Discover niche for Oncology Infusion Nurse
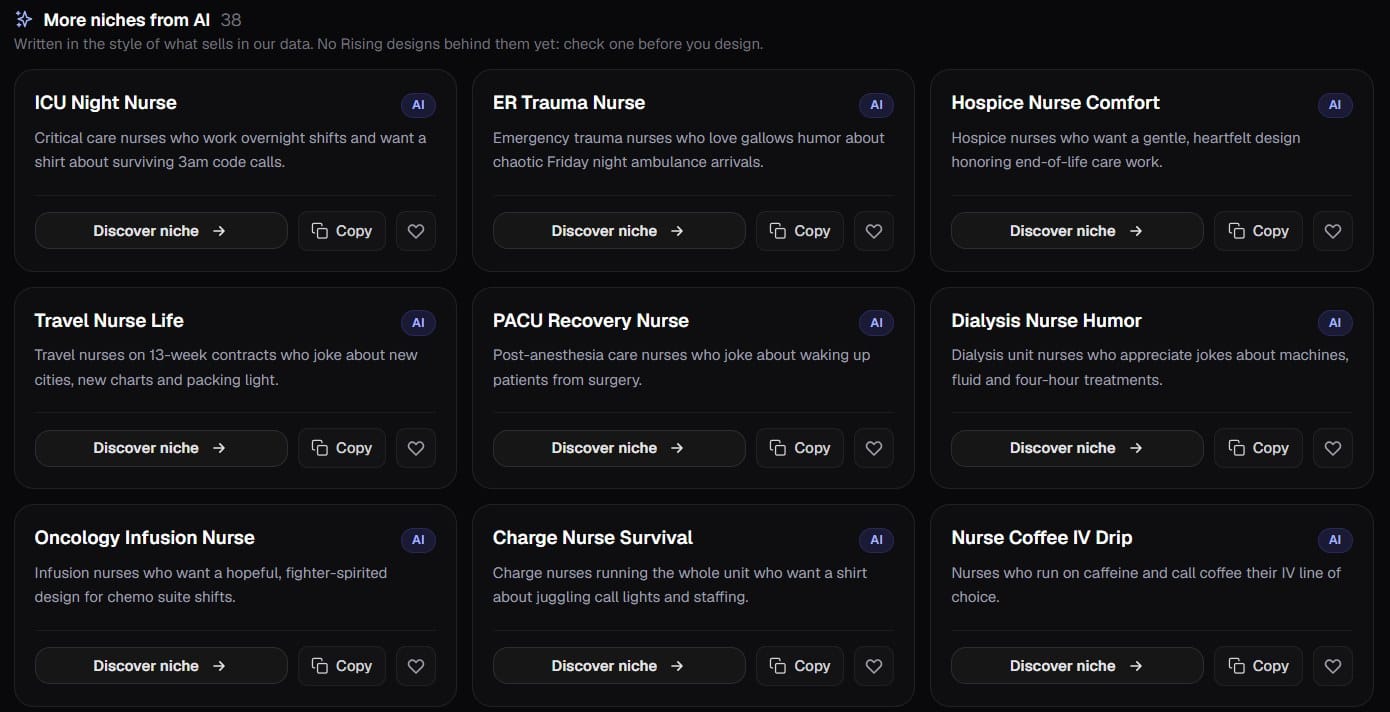Image resolution: width=1390 pixels, height=712 pixels. [x=161, y=666]
